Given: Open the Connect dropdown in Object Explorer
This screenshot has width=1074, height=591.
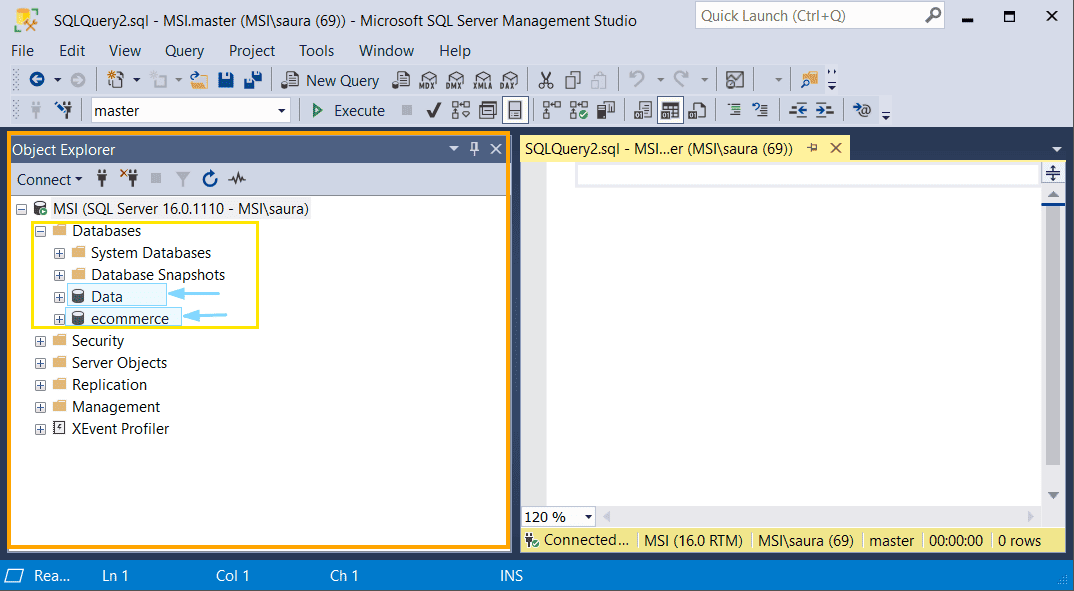Looking at the screenshot, I should coord(49,179).
